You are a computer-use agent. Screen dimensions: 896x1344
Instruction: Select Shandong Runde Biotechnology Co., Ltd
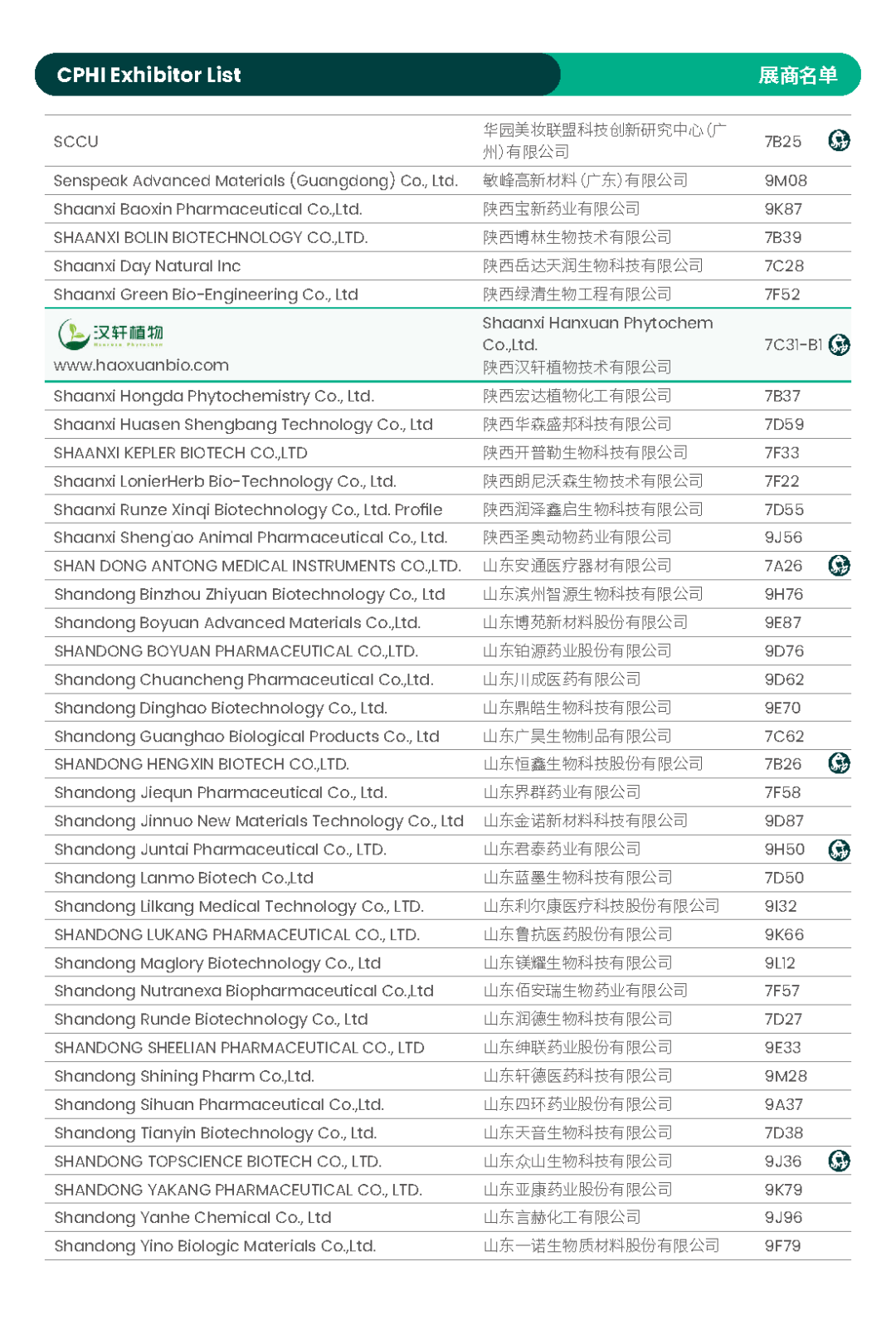(x=211, y=1020)
